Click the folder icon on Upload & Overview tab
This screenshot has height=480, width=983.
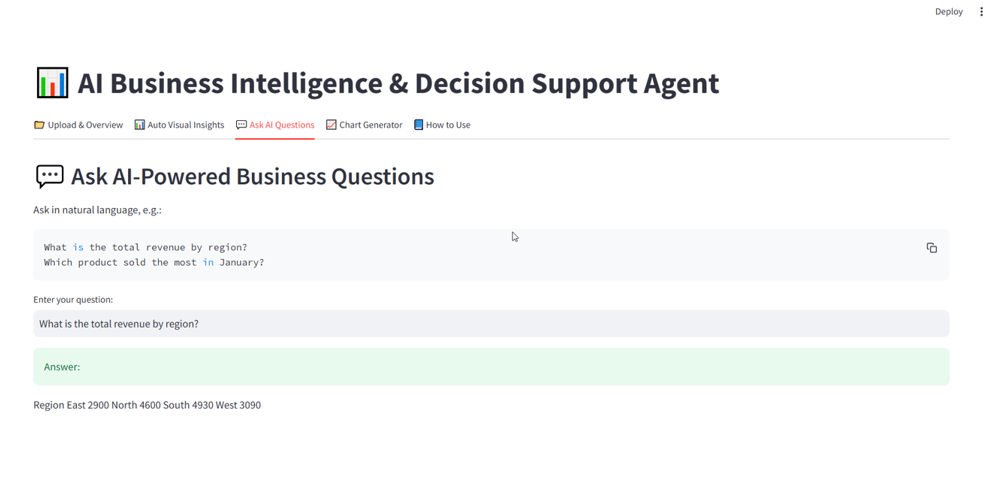pyautogui.click(x=39, y=125)
